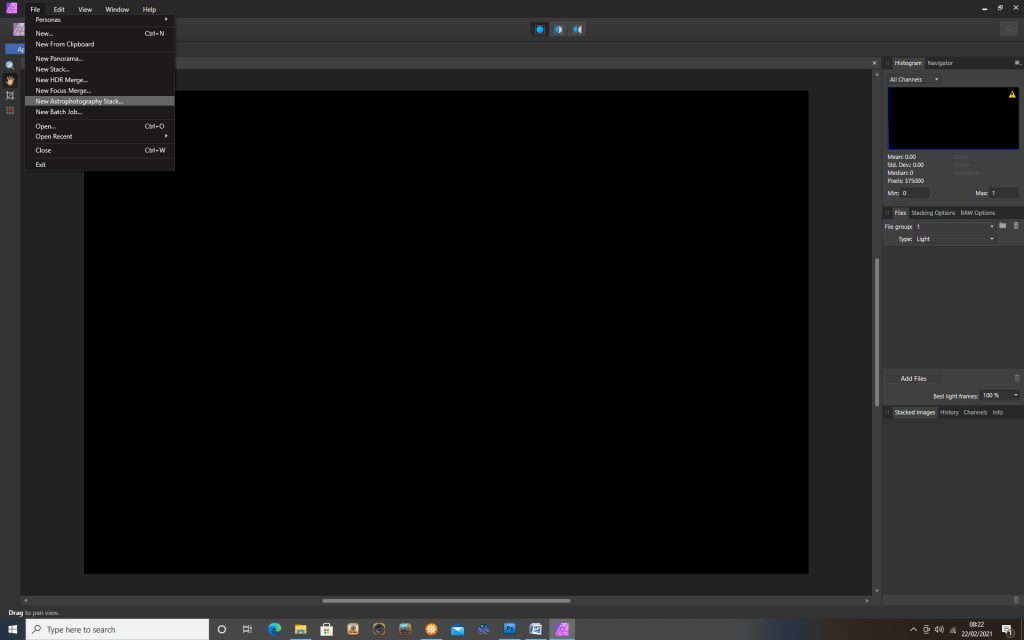Choose New HDR Merge... menu entry
The width and height of the screenshot is (1024, 640).
click(x=100, y=80)
